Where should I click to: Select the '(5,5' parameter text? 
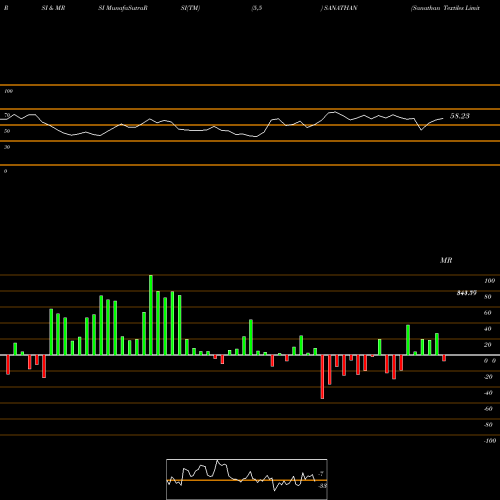pyautogui.click(x=257, y=8)
